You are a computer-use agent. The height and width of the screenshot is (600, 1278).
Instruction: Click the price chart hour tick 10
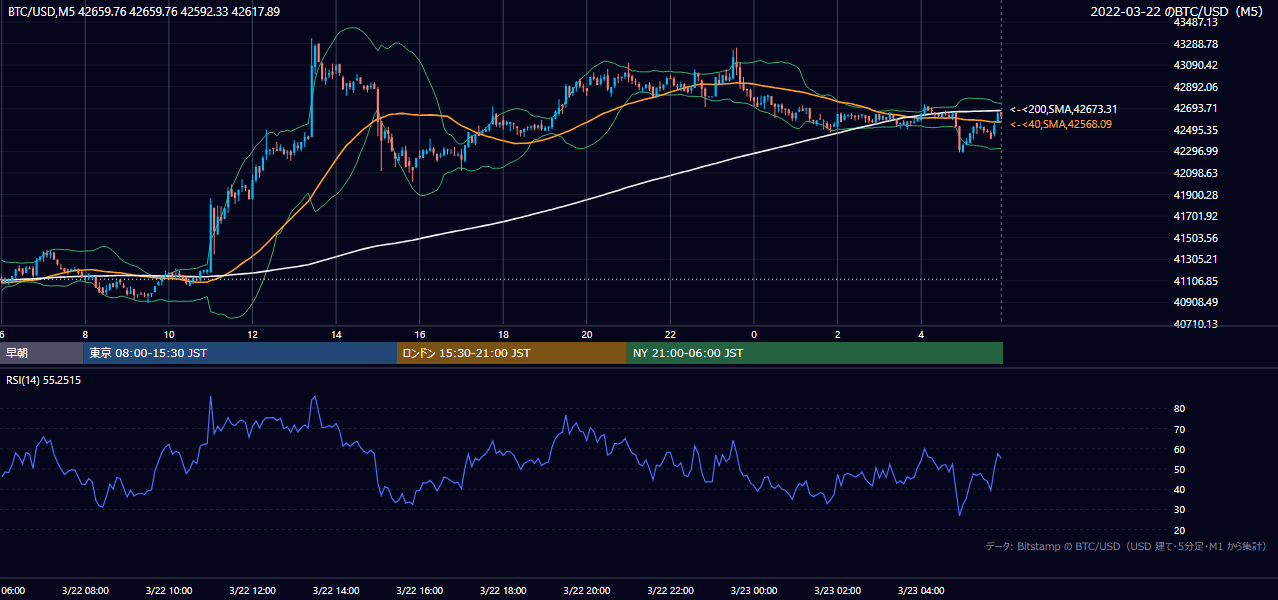click(169, 335)
